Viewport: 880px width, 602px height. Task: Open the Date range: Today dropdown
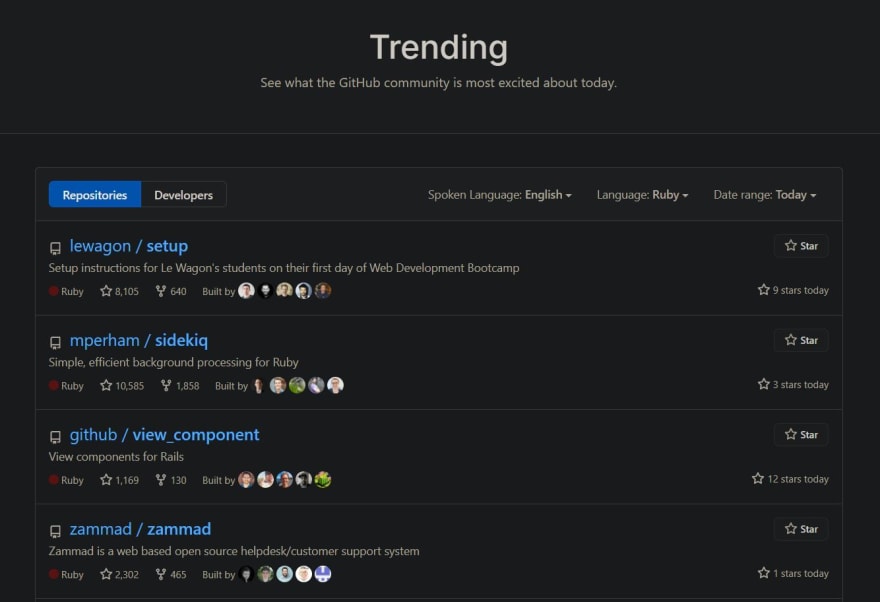click(x=764, y=195)
